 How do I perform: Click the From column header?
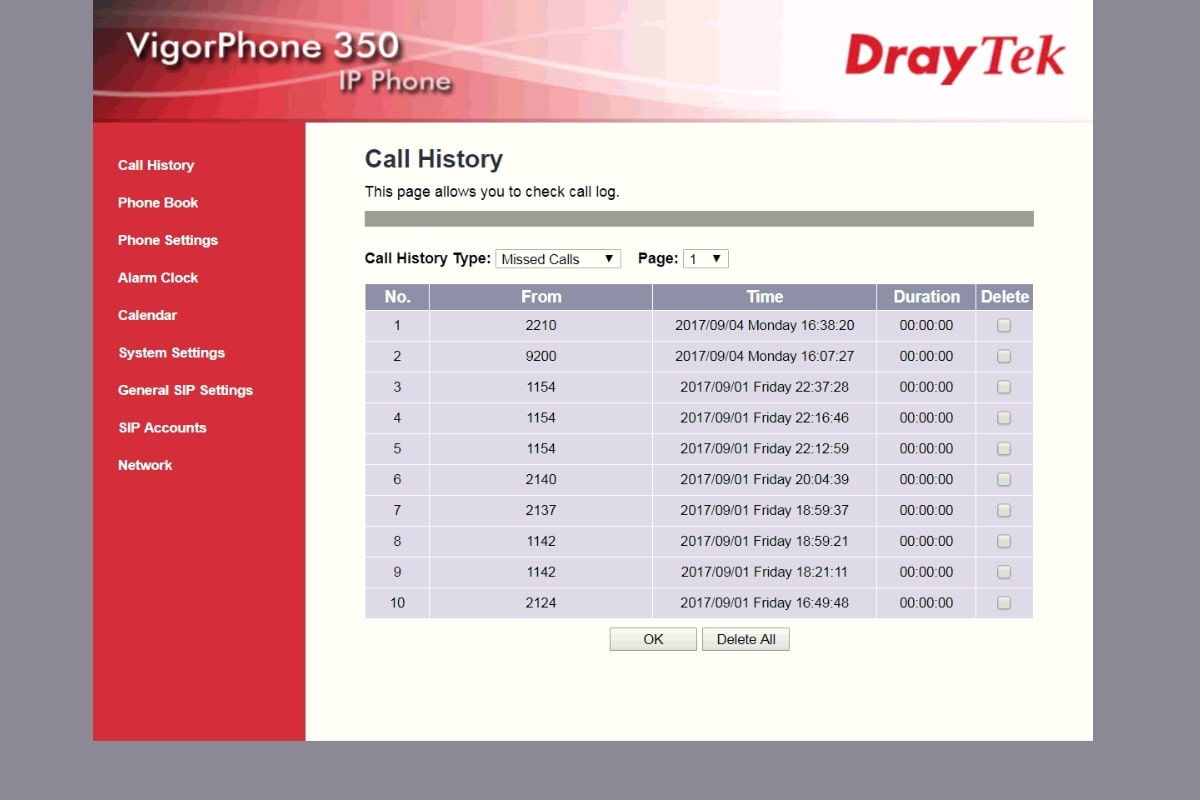pos(541,297)
